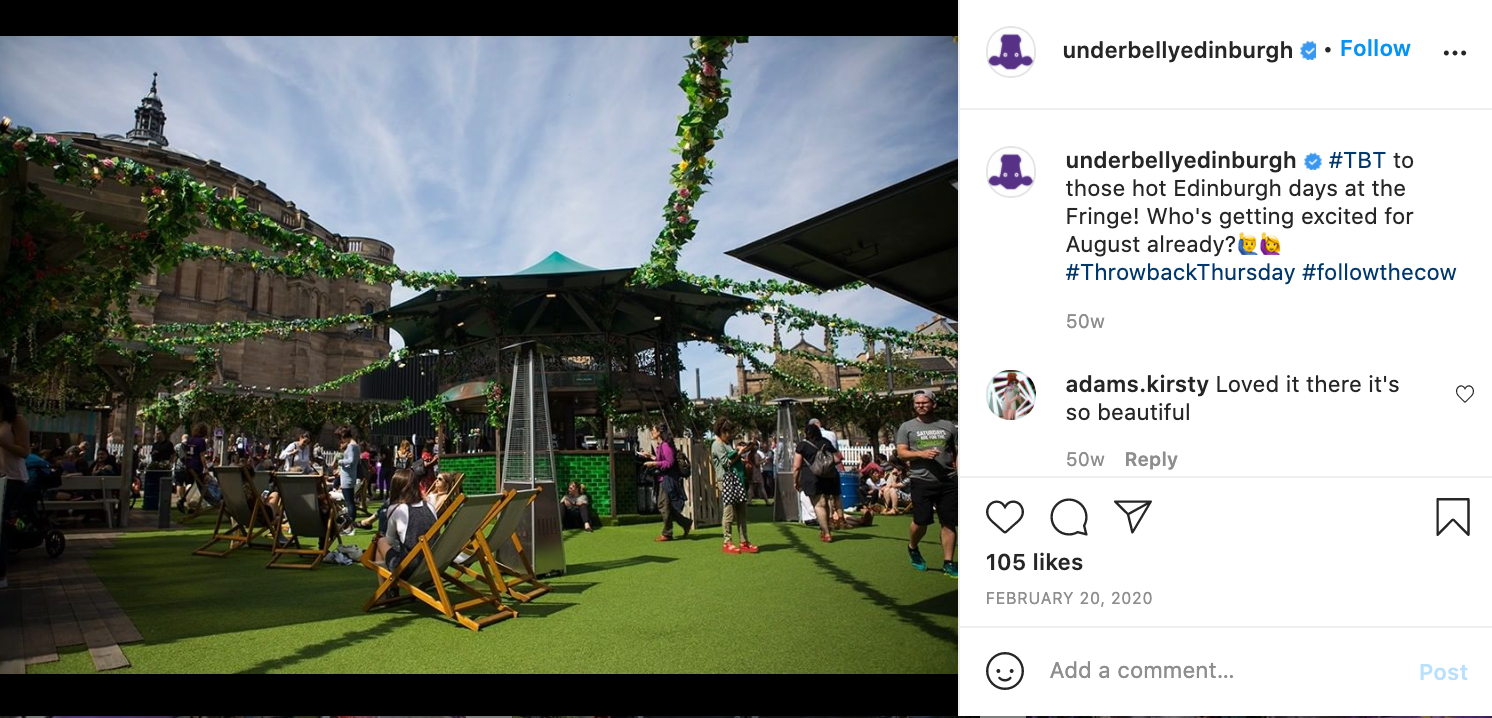1492x718 pixels.
Task: Click the Underbelly avatar beside the caption
Action: point(1010,172)
